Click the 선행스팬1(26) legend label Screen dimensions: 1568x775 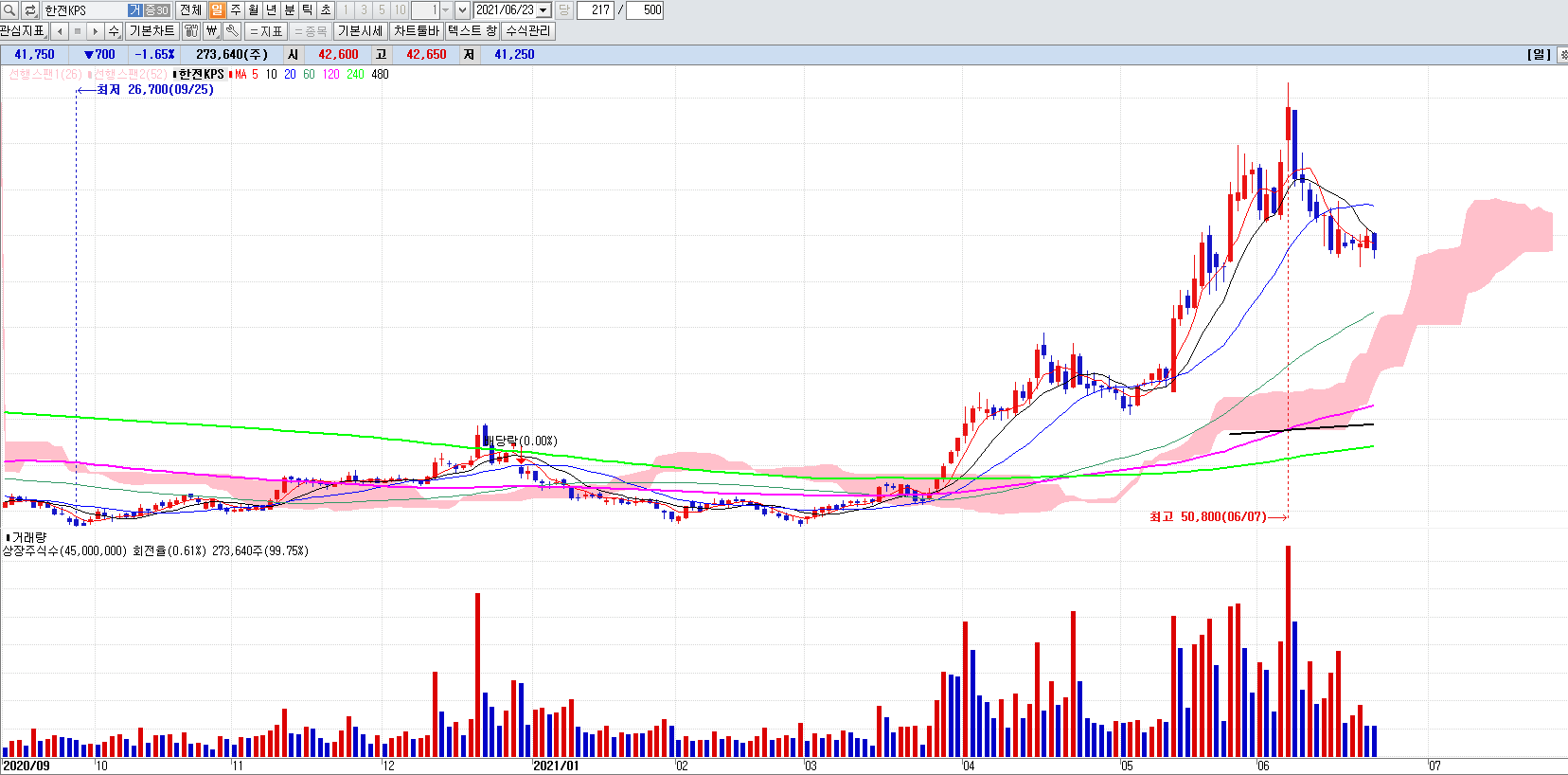coord(45,75)
